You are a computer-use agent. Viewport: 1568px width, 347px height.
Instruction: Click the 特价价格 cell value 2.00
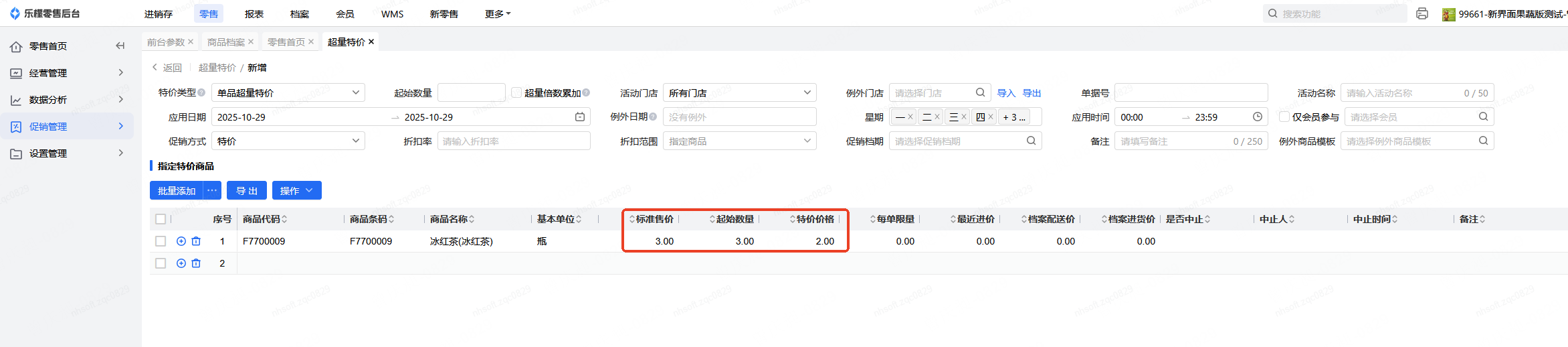coord(825,241)
